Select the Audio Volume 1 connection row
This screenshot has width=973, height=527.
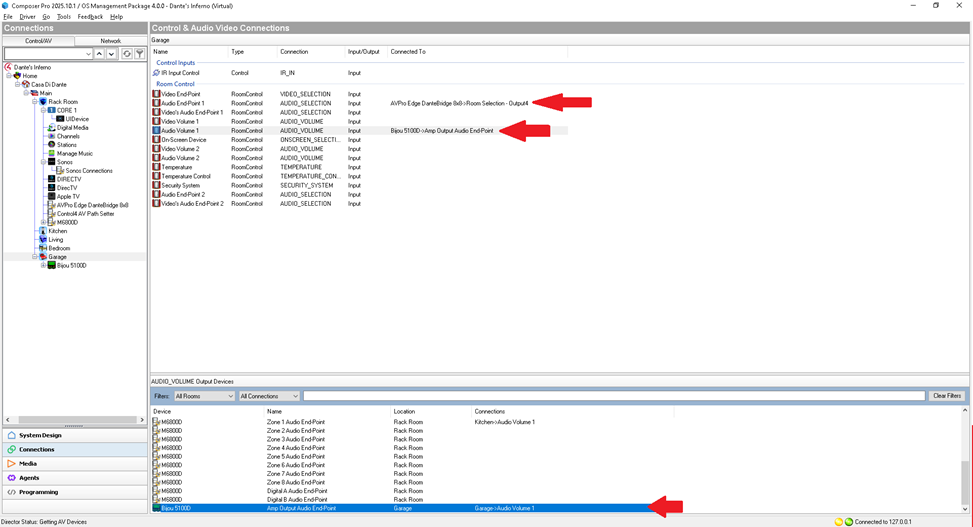click(180, 131)
